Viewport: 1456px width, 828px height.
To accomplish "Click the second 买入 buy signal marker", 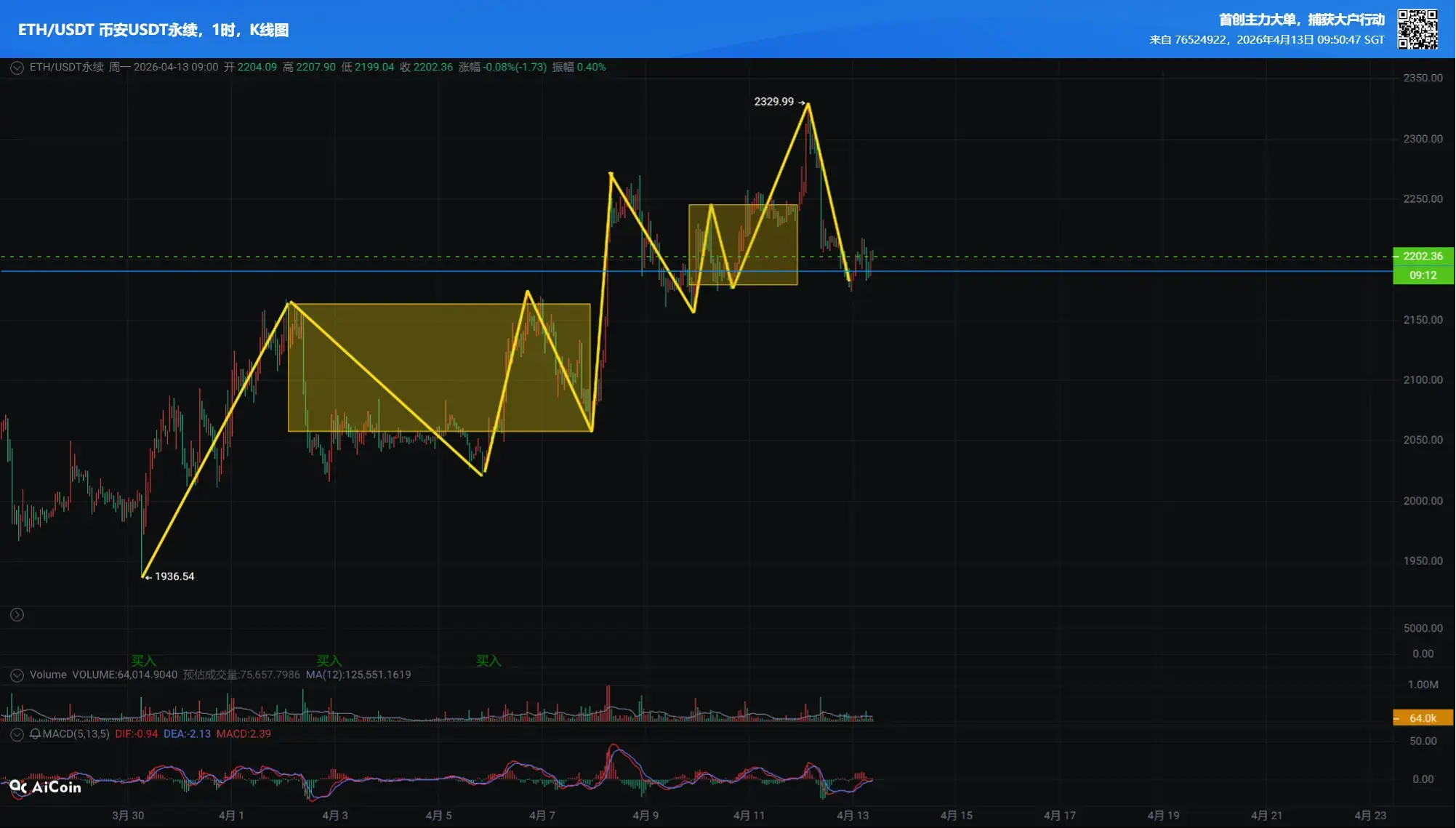I will [329, 660].
